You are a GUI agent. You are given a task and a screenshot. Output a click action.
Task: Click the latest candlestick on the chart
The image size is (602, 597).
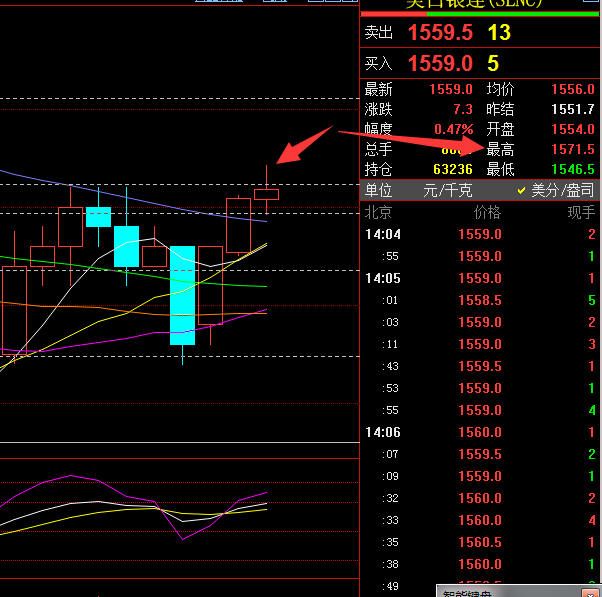click(266, 194)
